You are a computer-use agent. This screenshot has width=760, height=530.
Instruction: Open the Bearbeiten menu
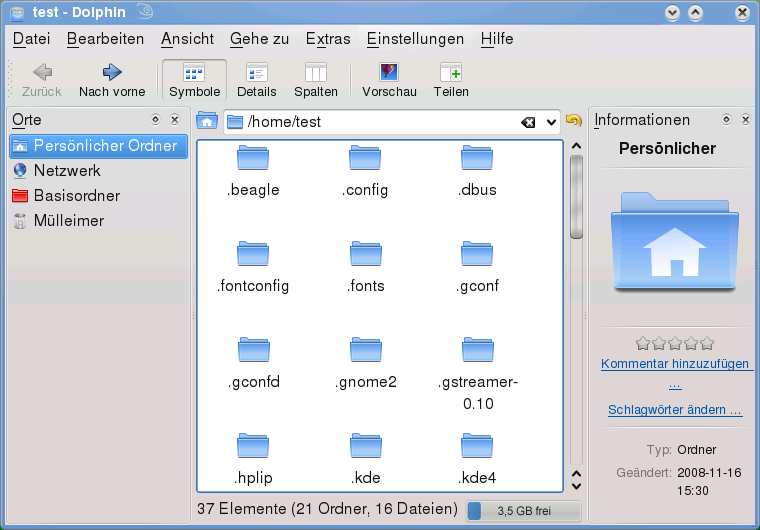[x=105, y=39]
